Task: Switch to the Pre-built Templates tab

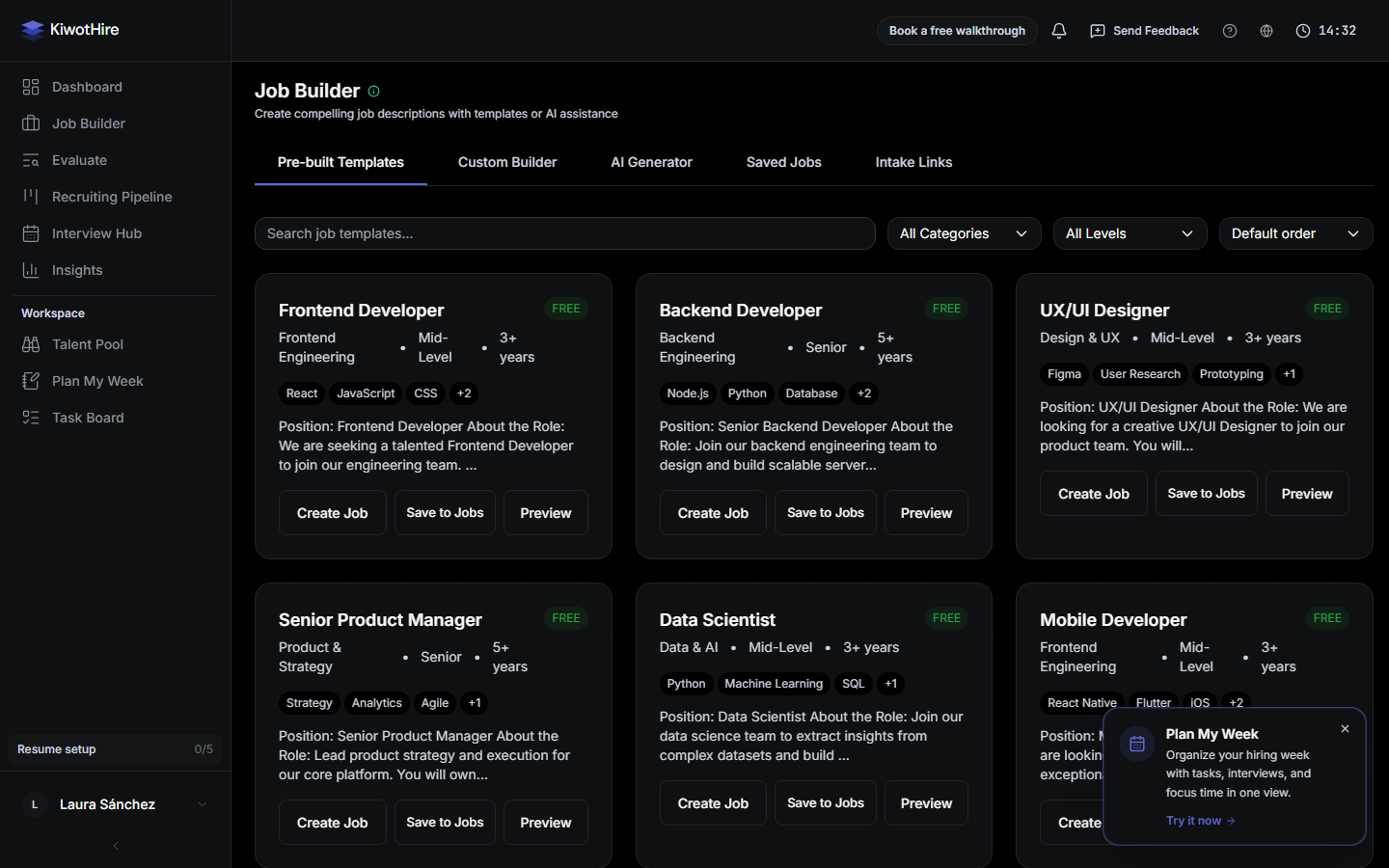Action: click(340, 162)
